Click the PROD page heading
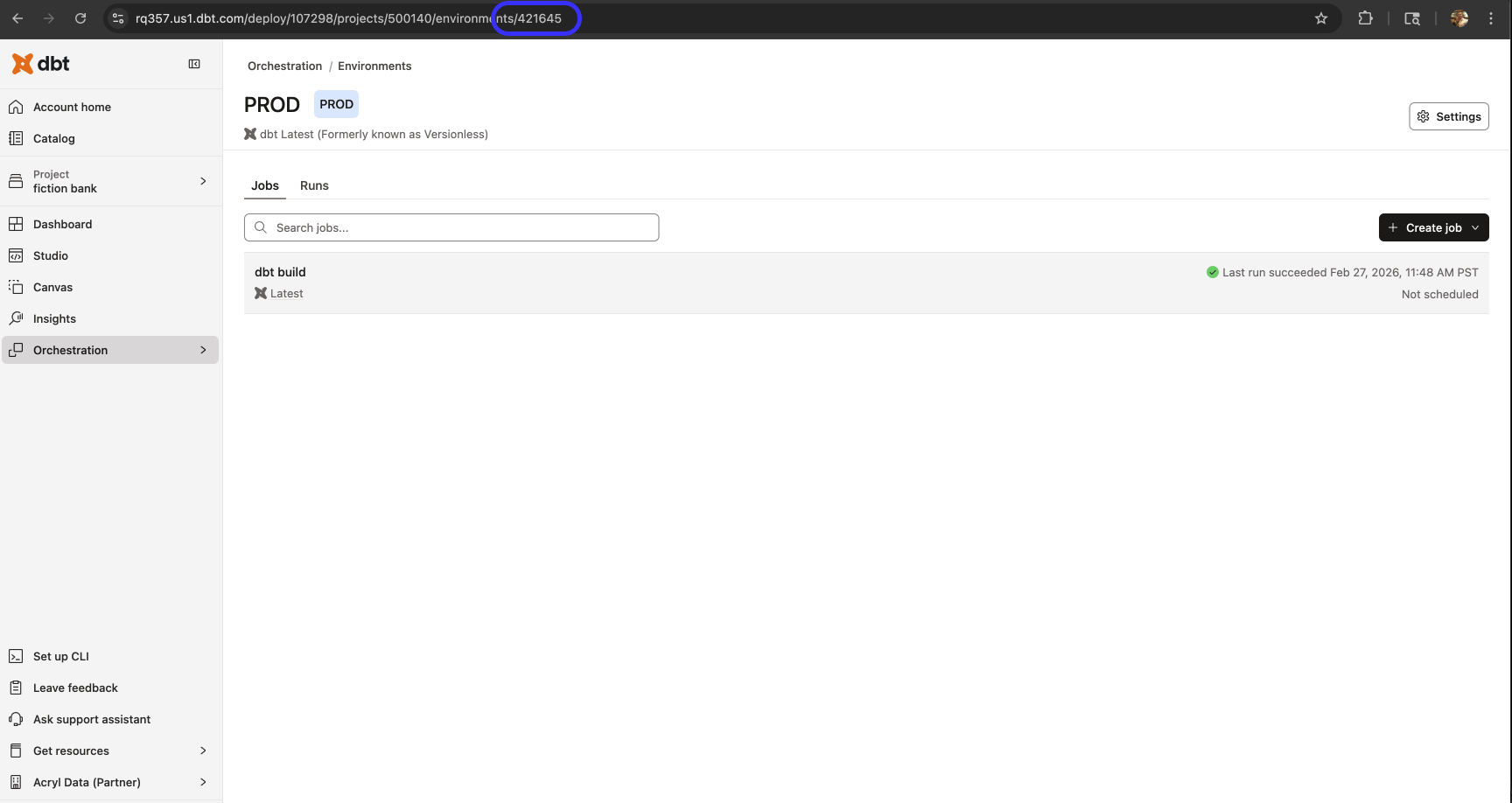 272,104
